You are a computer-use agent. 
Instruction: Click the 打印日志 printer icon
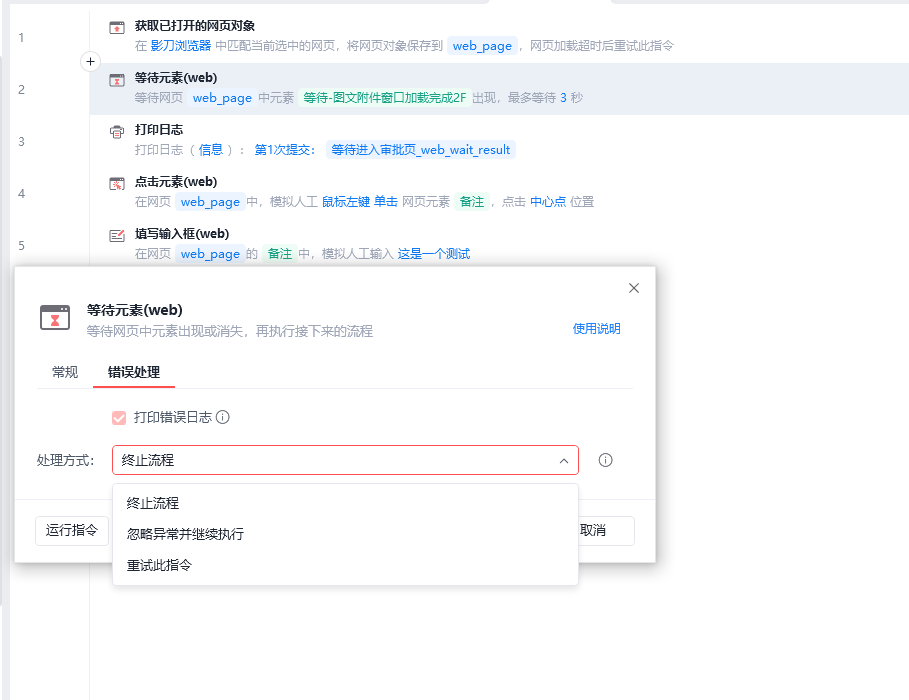(117, 132)
